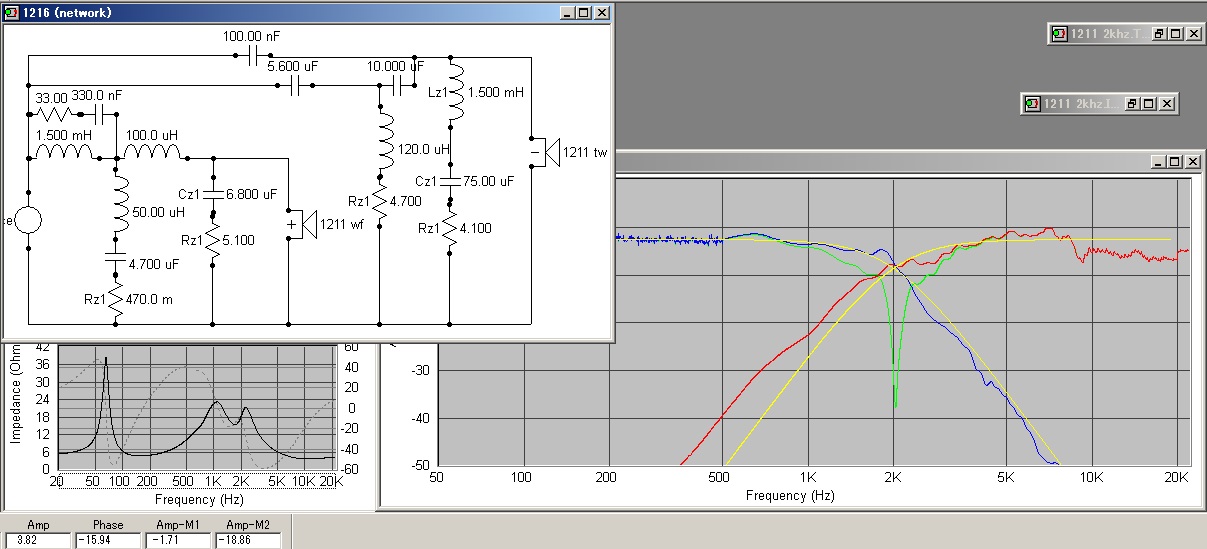1207x549 pixels.
Task: Click the 1.500 mH label beside the source-side inductor
Action: pos(63,135)
